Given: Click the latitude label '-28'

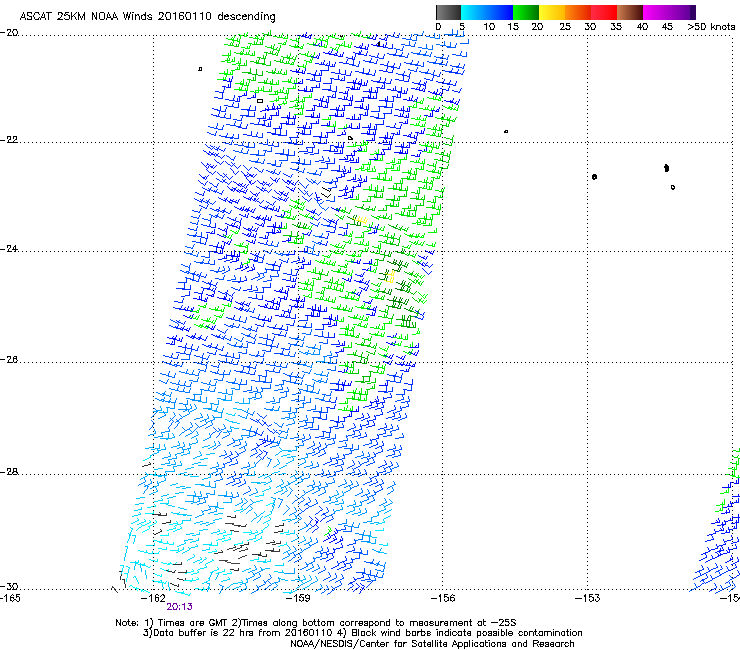Looking at the screenshot, I should pyautogui.click(x=9, y=472).
